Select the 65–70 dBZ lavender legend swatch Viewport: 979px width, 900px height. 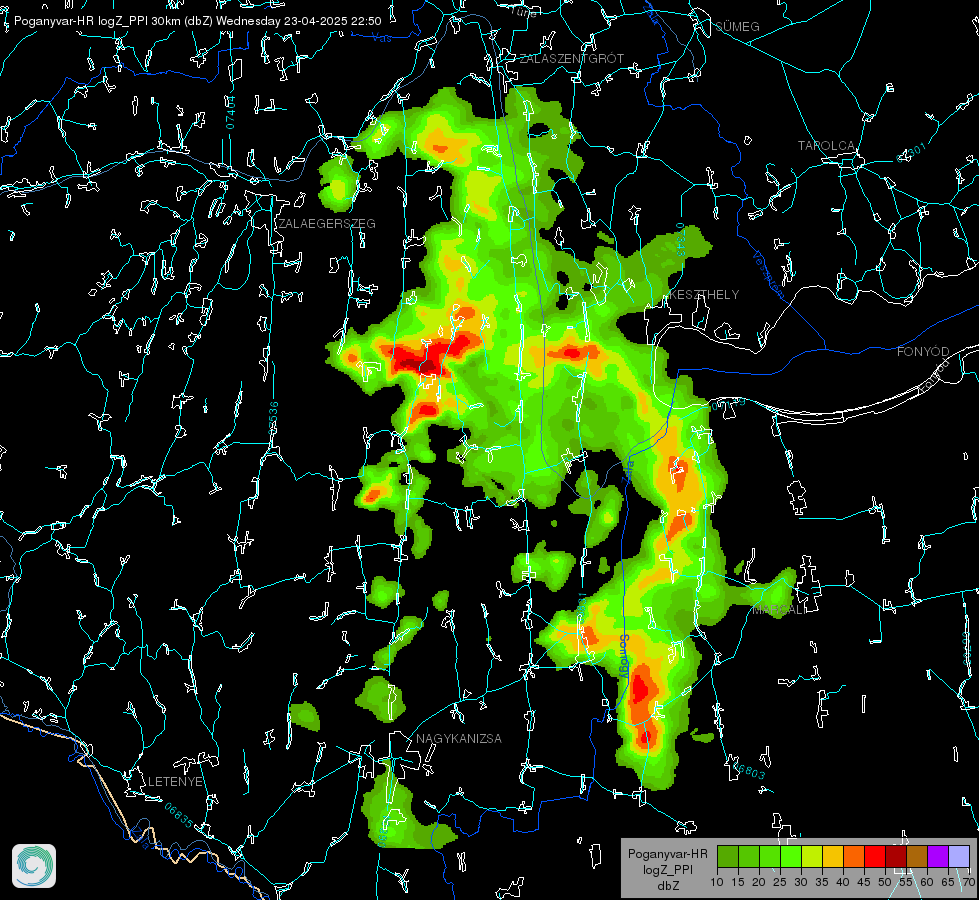[x=959, y=856]
